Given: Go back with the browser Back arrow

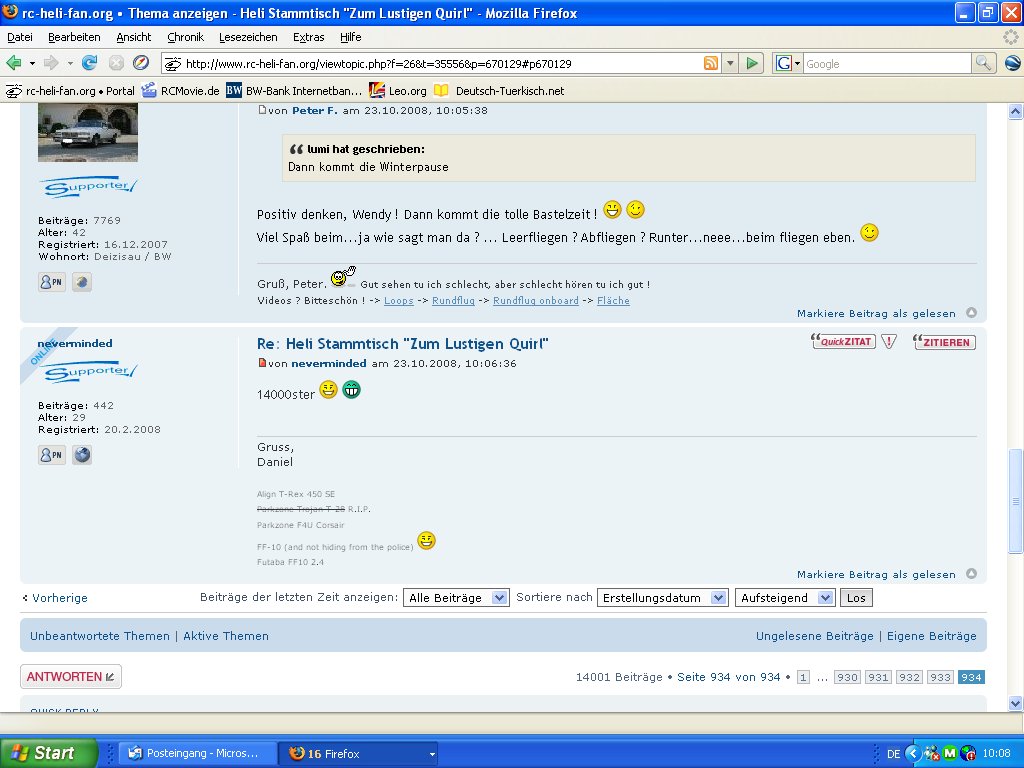Looking at the screenshot, I should (x=14, y=63).
